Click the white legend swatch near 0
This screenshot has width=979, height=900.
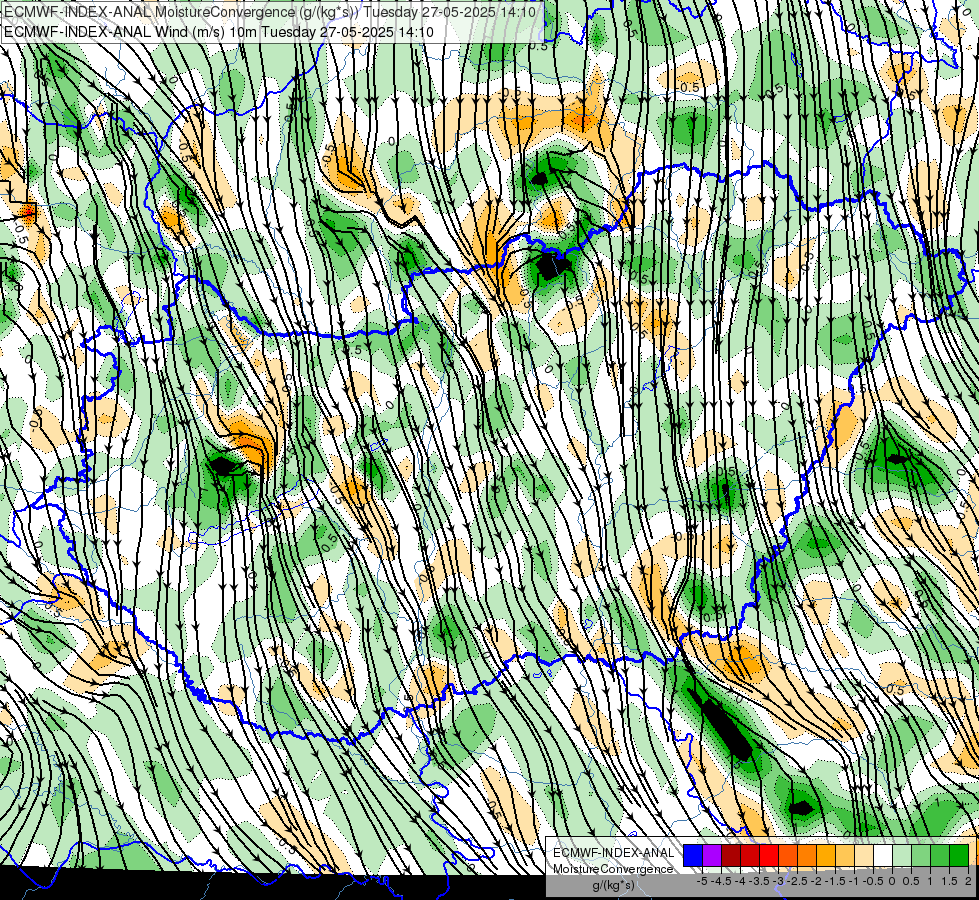[883, 855]
